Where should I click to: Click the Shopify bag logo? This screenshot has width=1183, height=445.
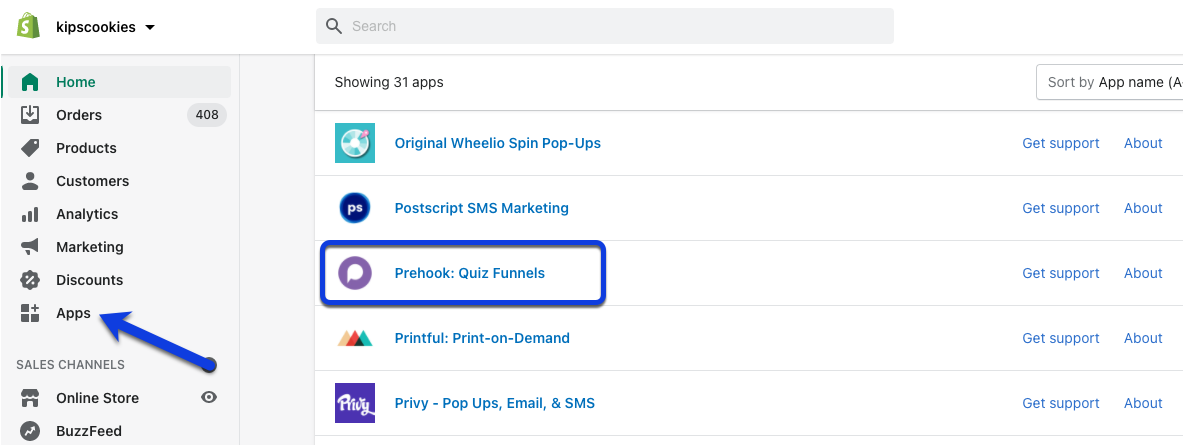pyautogui.click(x=29, y=26)
